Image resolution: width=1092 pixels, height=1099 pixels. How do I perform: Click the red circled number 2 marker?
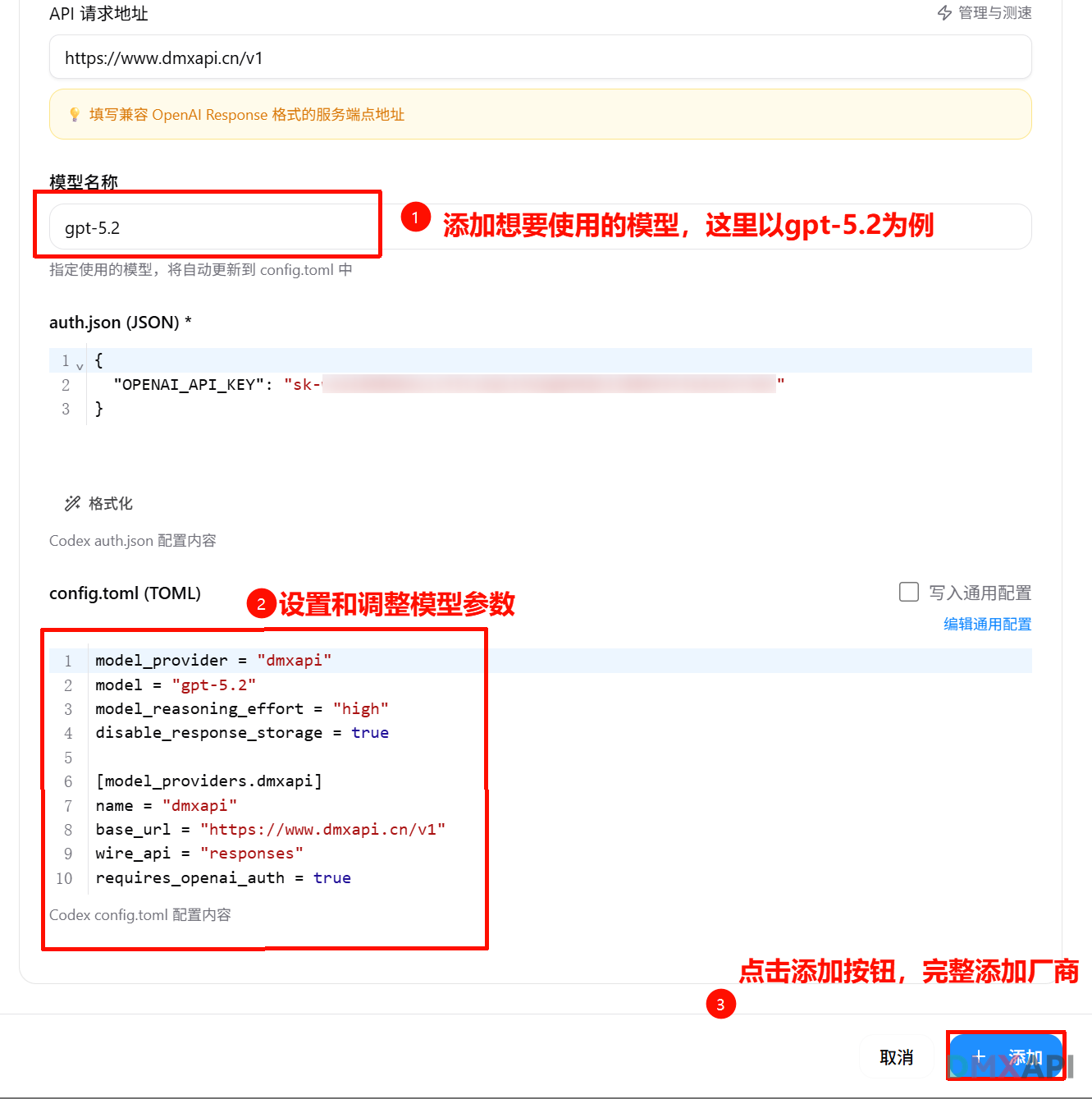[261, 604]
